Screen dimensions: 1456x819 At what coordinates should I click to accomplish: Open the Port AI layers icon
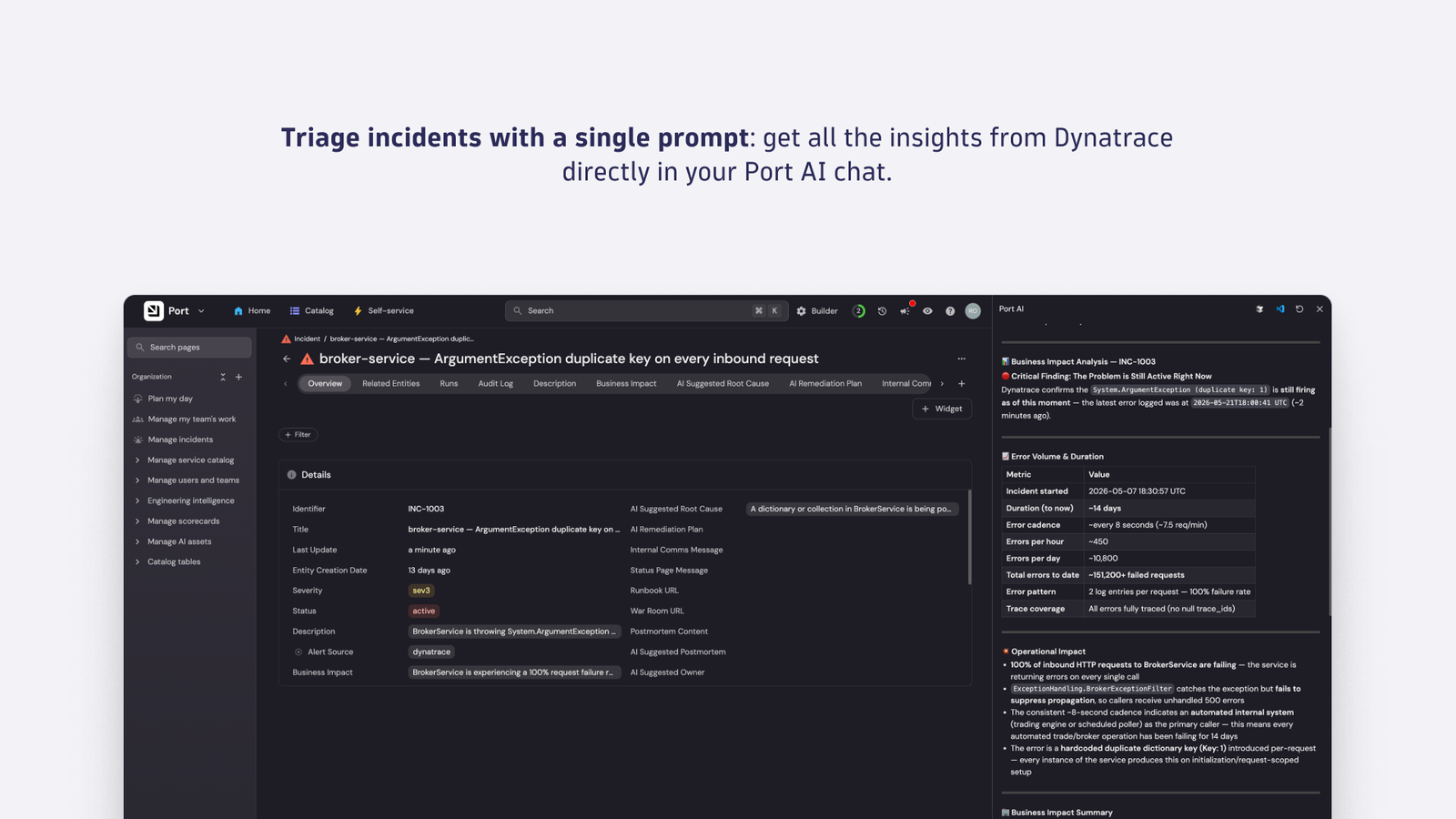click(x=1259, y=309)
